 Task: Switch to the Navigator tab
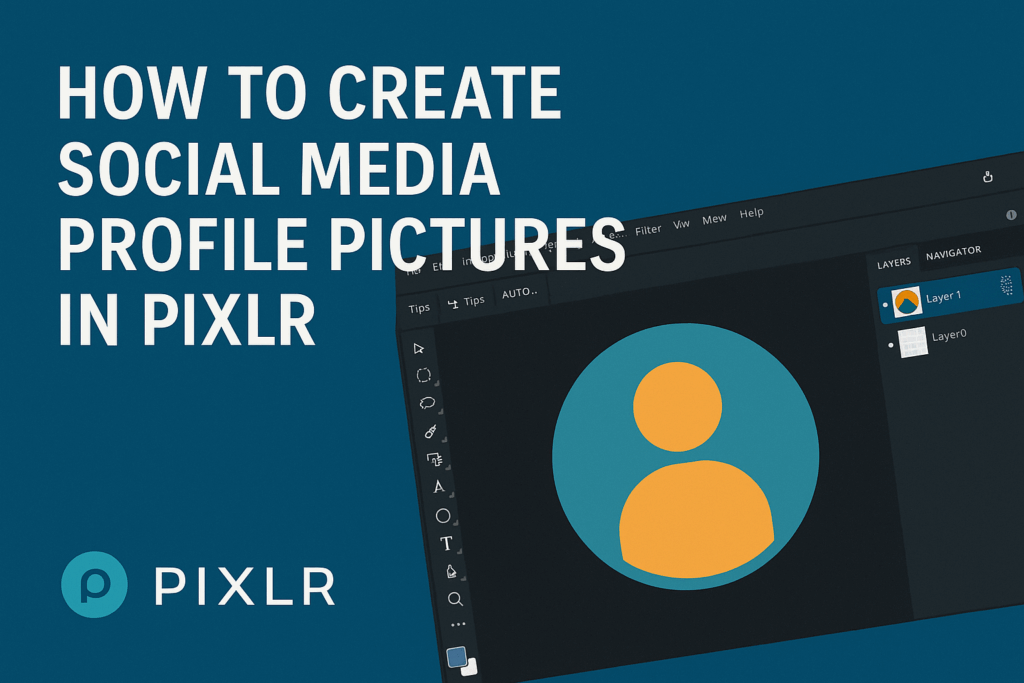954,252
